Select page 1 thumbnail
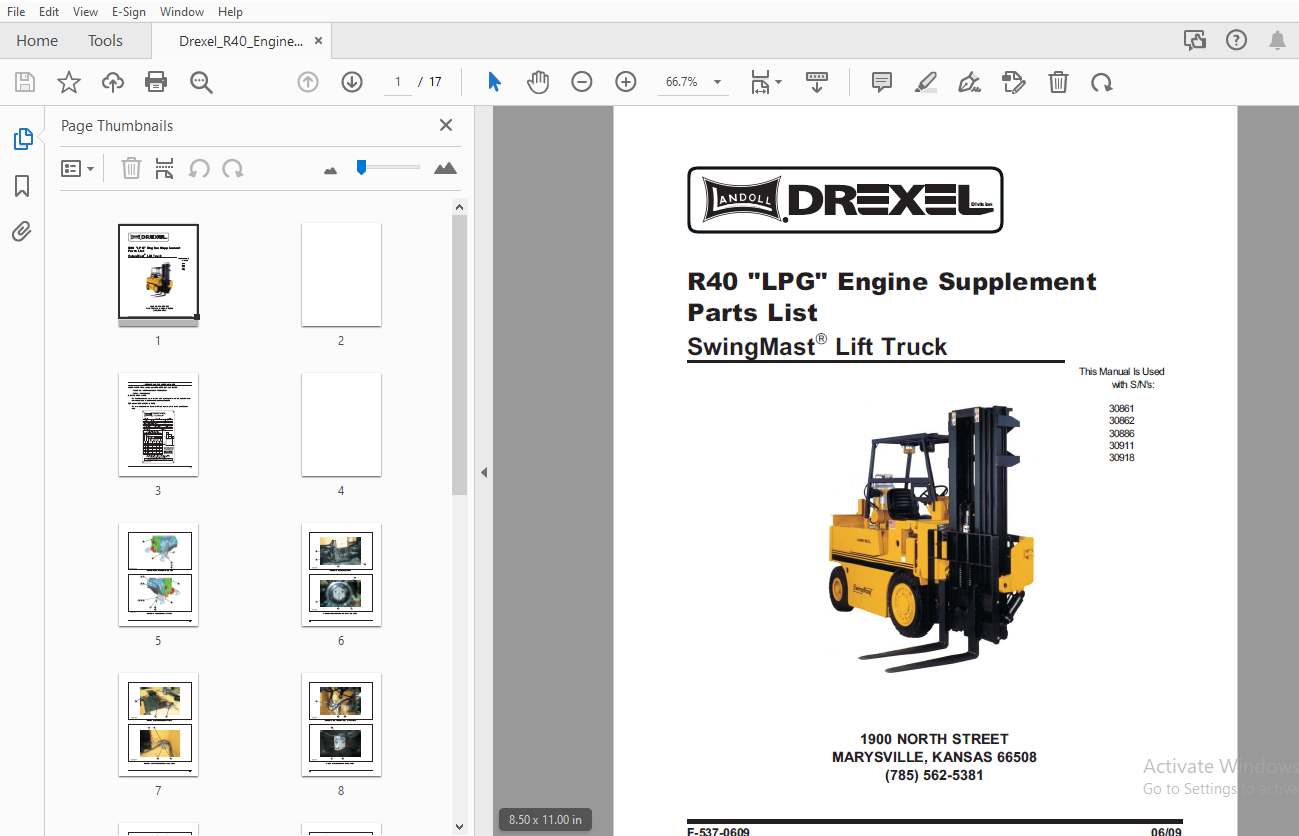1299x836 pixels. (158, 275)
